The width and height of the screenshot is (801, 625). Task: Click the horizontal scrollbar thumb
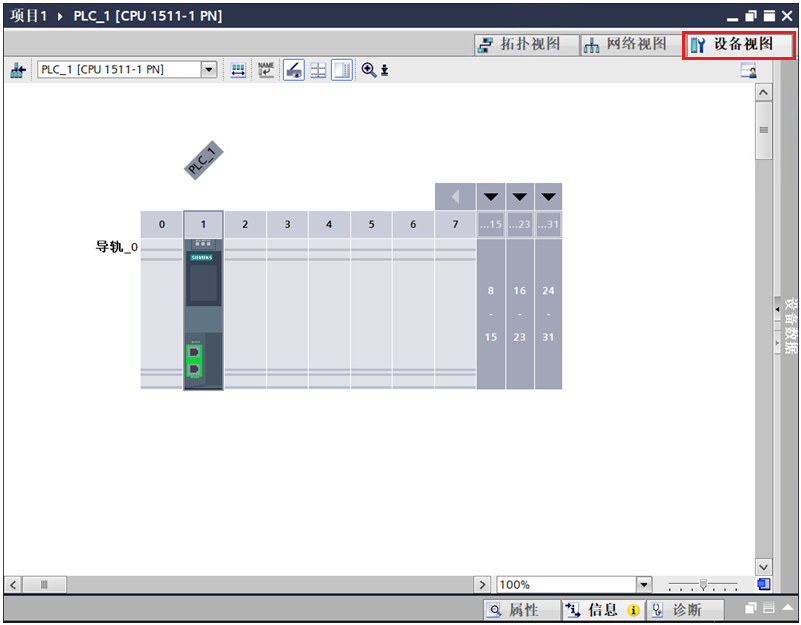pyautogui.click(x=44, y=585)
